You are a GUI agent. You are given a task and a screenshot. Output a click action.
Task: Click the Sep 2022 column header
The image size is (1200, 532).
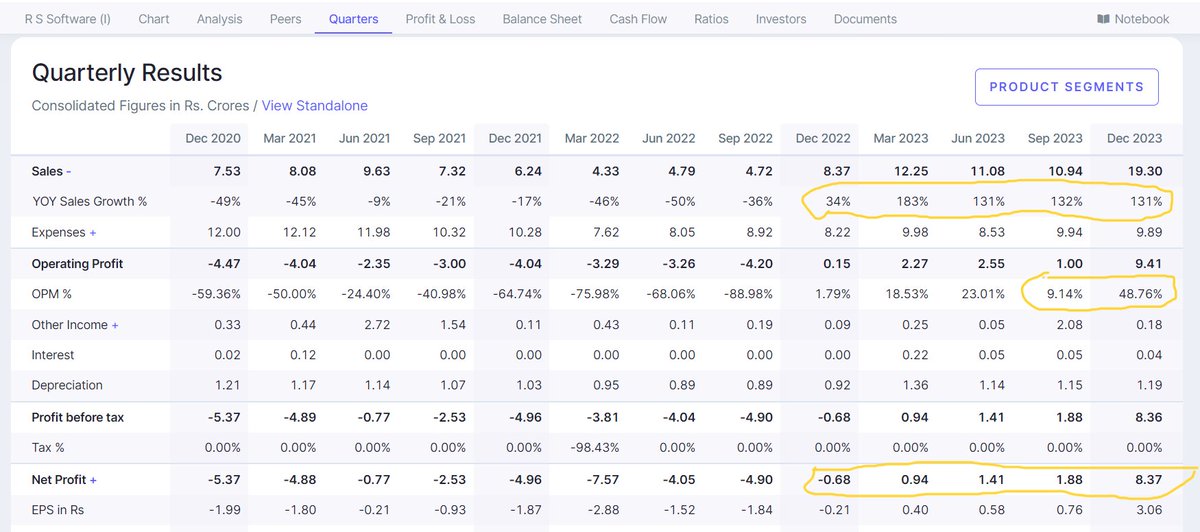tap(746, 139)
